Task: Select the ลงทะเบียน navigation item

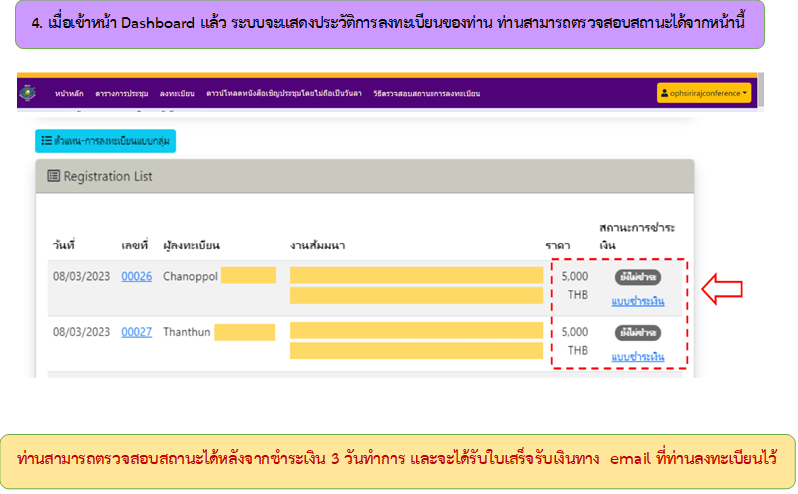Action: [x=177, y=94]
